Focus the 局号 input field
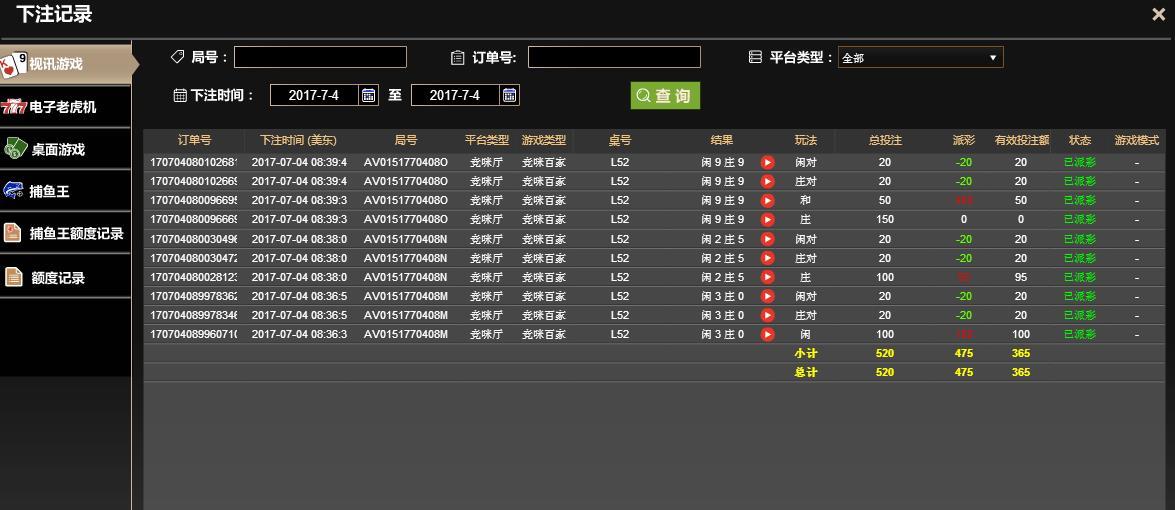The height and width of the screenshot is (510, 1175). click(321, 57)
